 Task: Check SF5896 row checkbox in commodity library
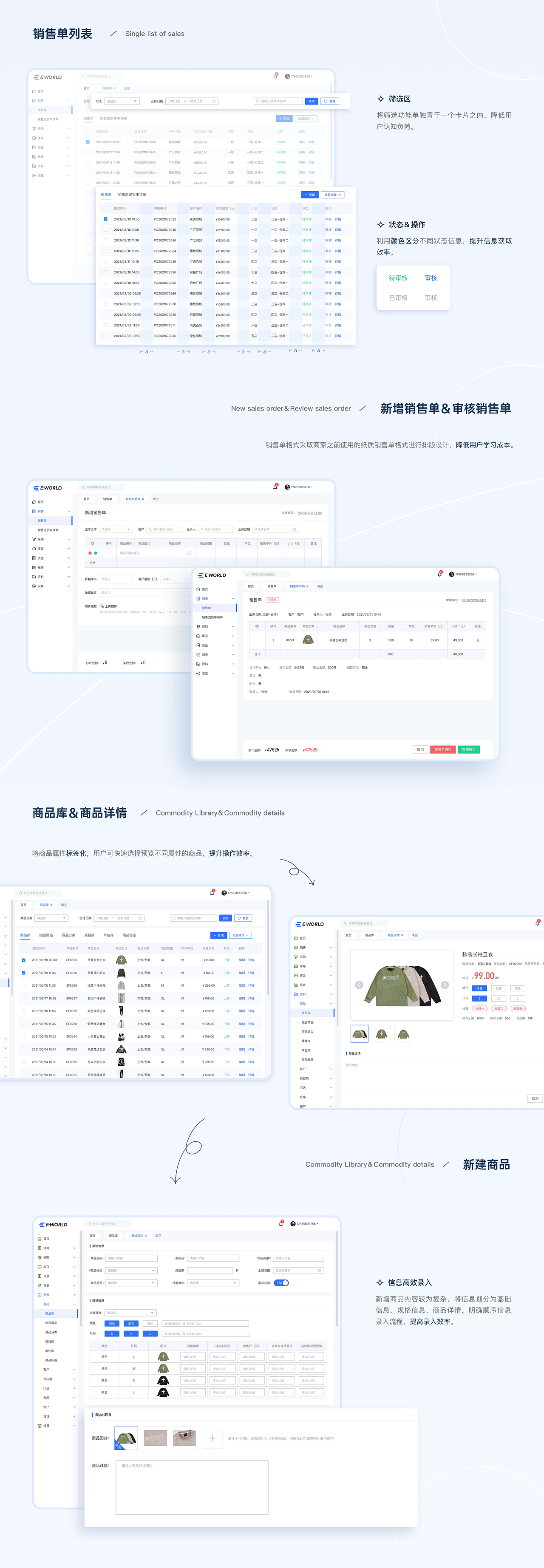point(24,985)
